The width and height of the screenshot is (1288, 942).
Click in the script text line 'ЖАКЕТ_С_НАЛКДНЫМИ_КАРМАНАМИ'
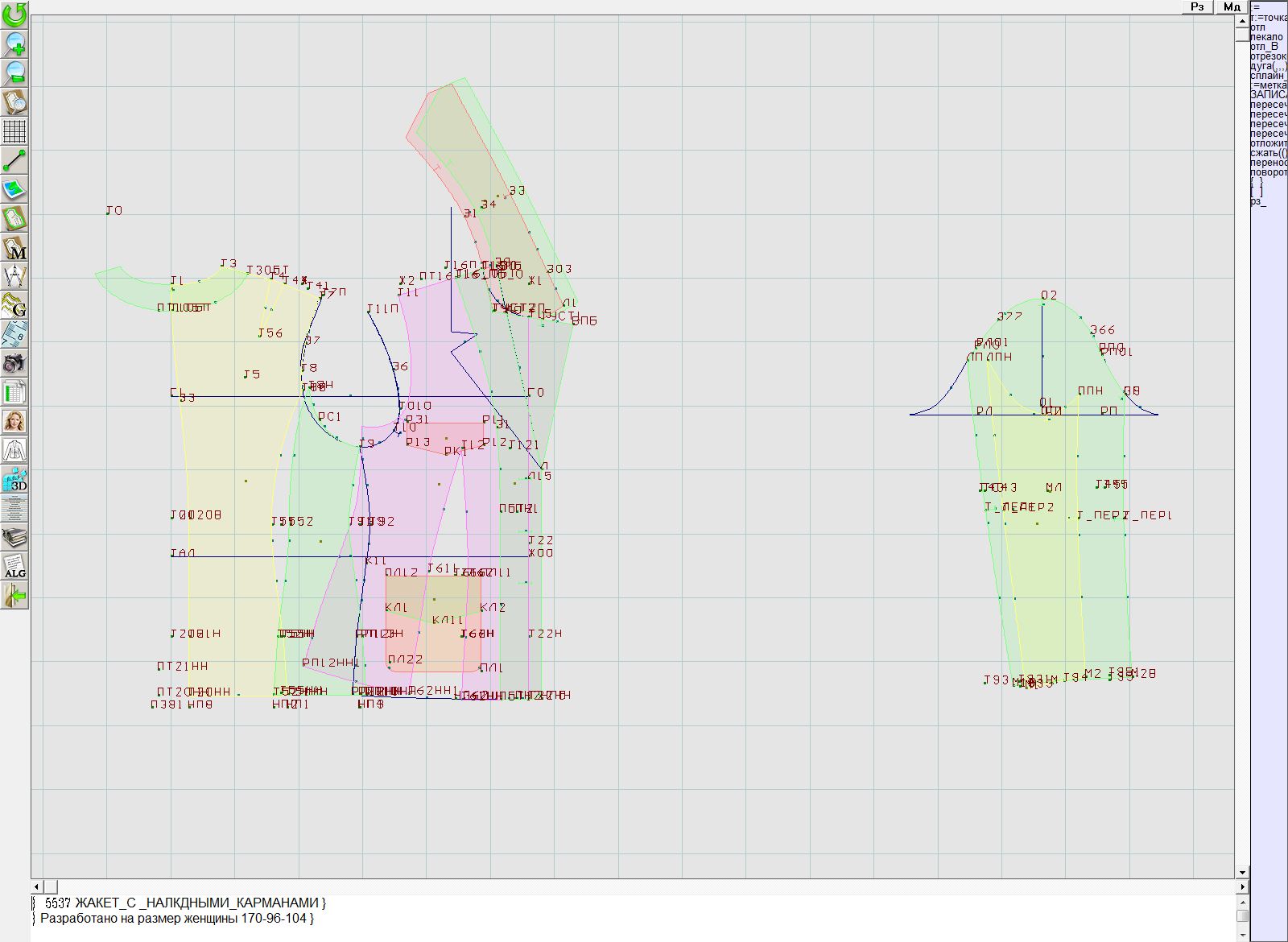point(200,903)
